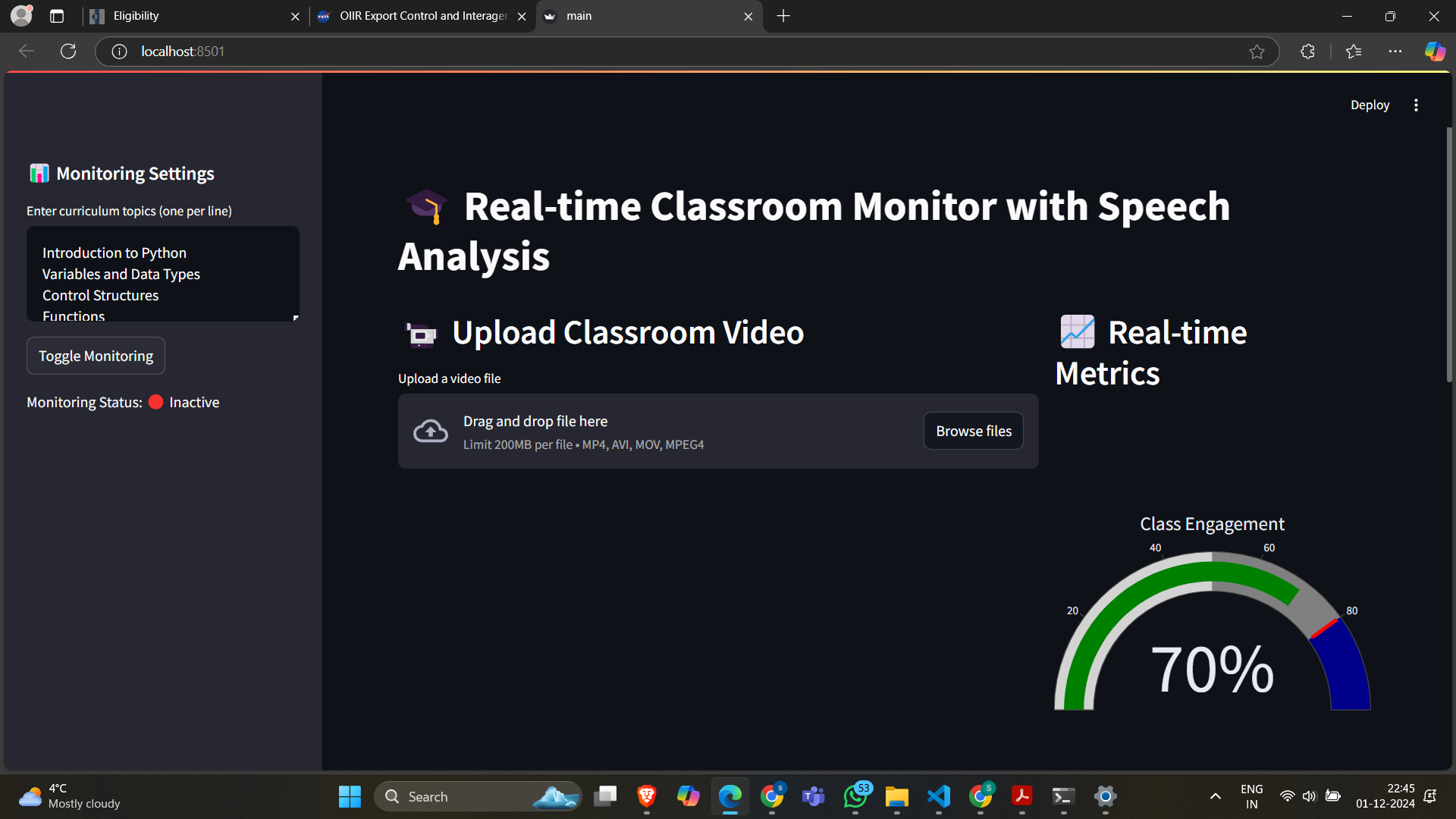This screenshot has height=819, width=1456.
Task: Switch to the OIIR Export Control tab
Action: (x=422, y=16)
